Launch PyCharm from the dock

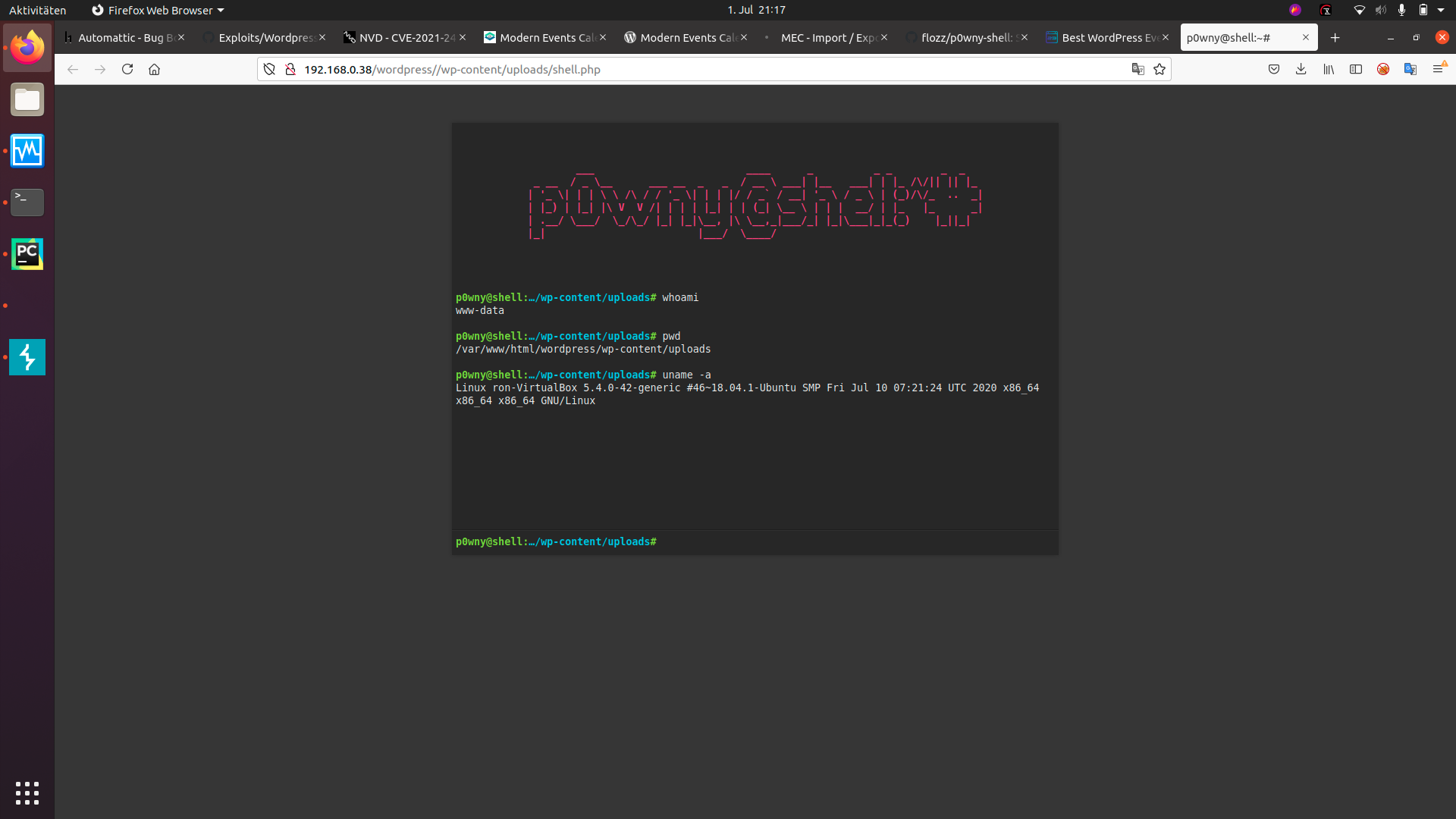(x=27, y=254)
